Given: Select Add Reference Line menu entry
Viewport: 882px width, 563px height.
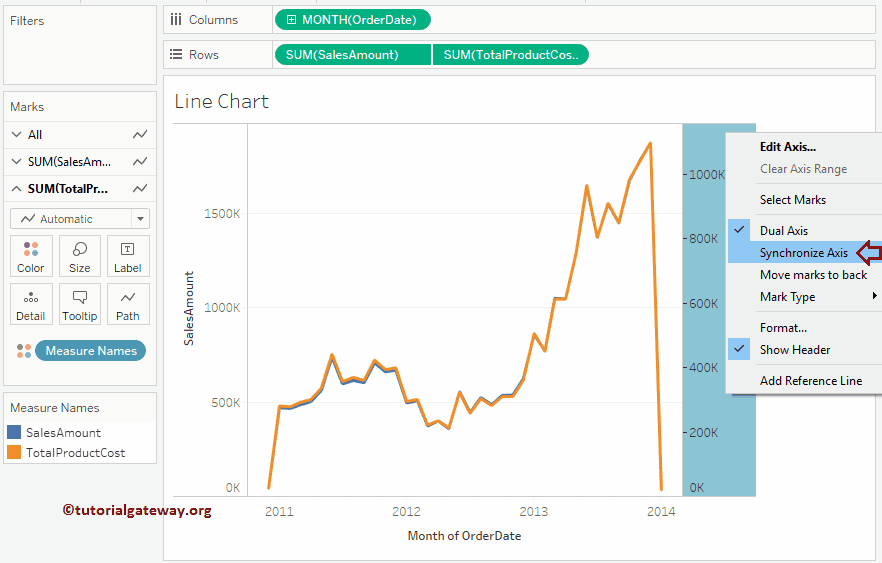Looking at the screenshot, I should pyautogui.click(x=811, y=381).
